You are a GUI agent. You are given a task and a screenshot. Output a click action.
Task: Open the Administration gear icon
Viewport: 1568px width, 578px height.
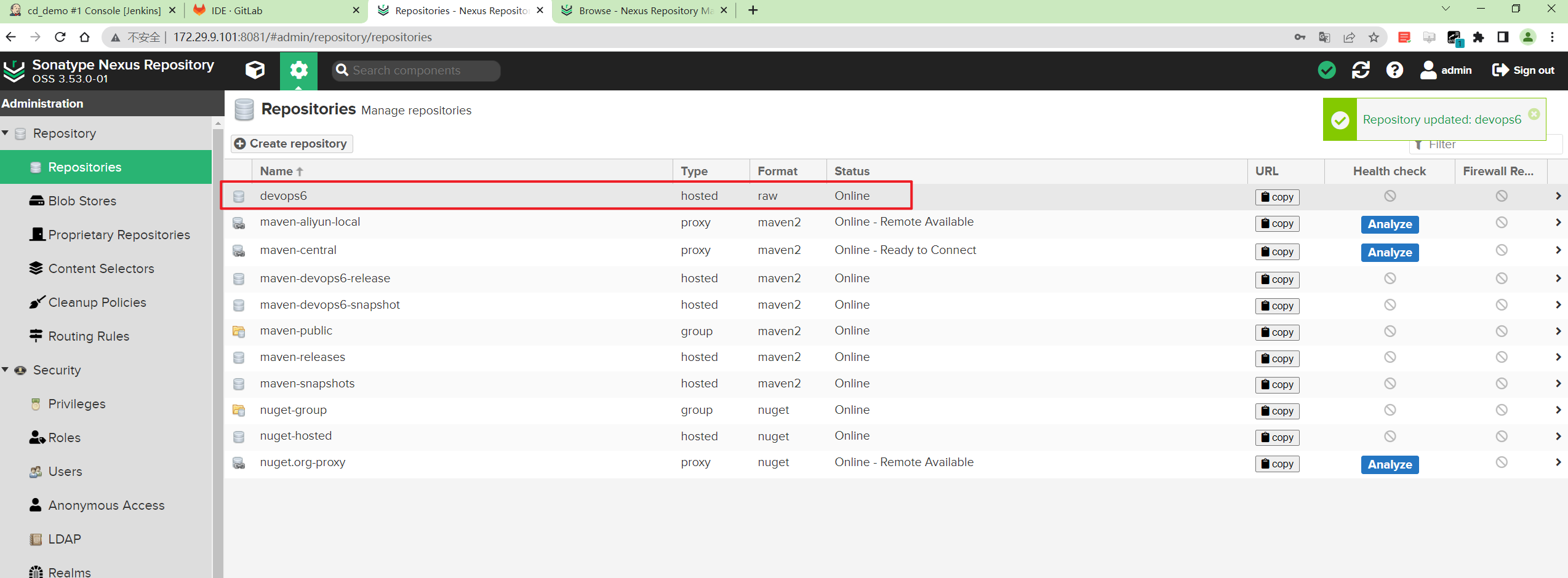click(298, 70)
